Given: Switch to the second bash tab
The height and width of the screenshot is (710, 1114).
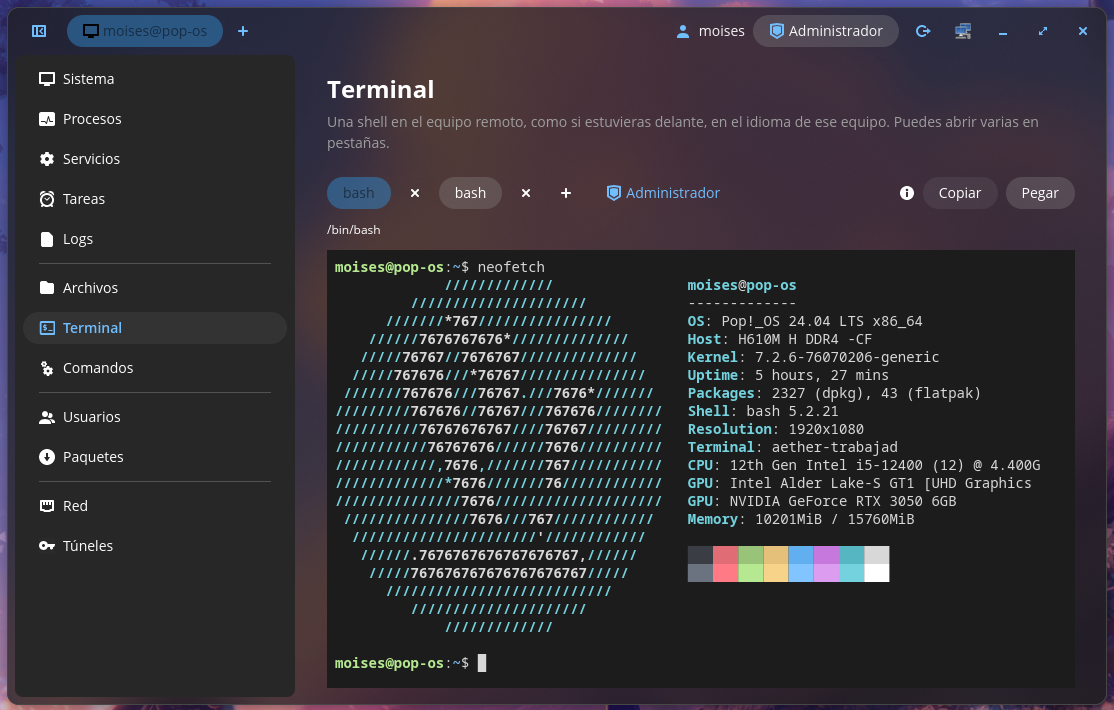Looking at the screenshot, I should 470,193.
